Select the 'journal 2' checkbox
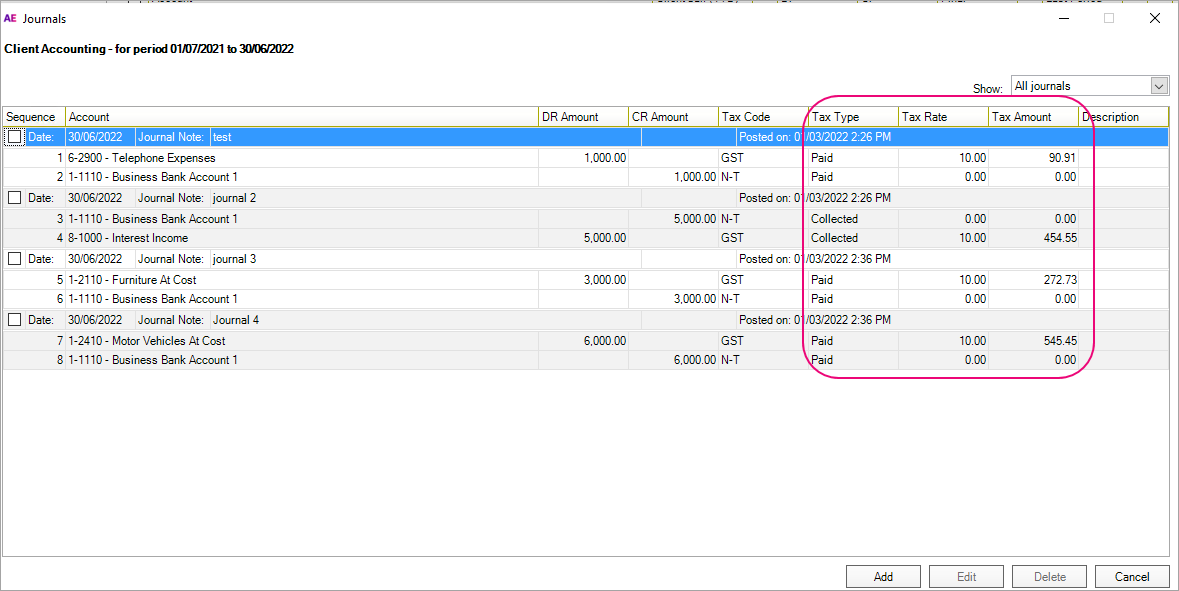1179x591 pixels. pos(14,198)
